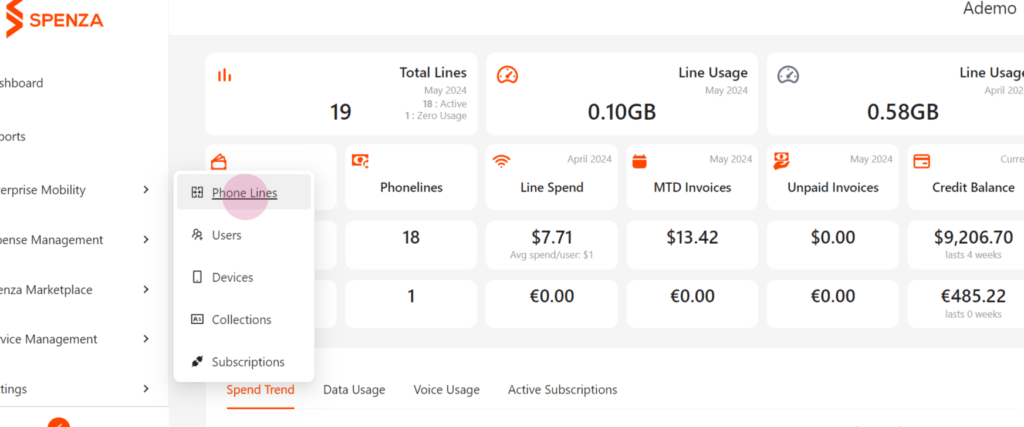Click the Phonelines card icon

point(360,161)
